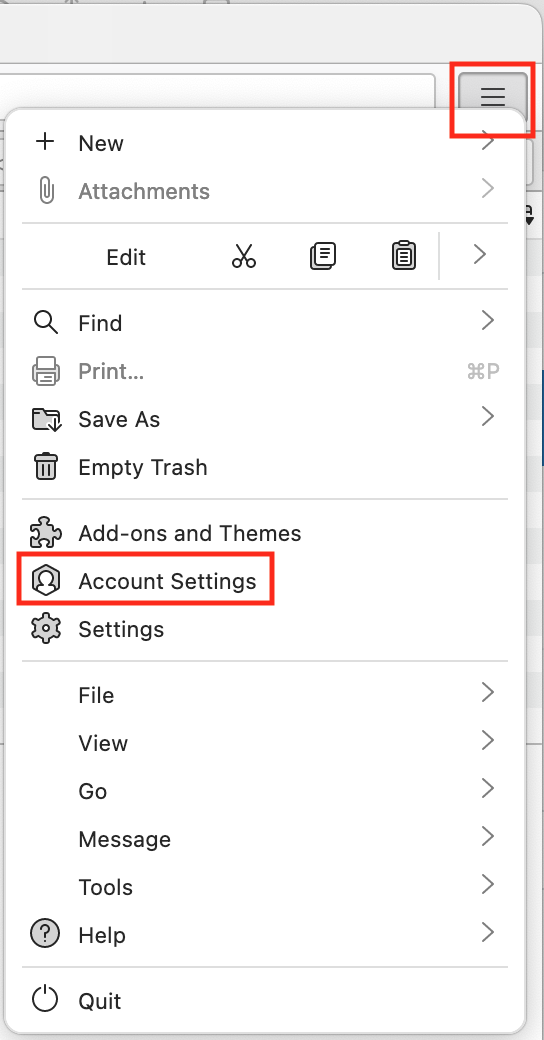
Task: Open the Go submenu
Action: pos(265,791)
